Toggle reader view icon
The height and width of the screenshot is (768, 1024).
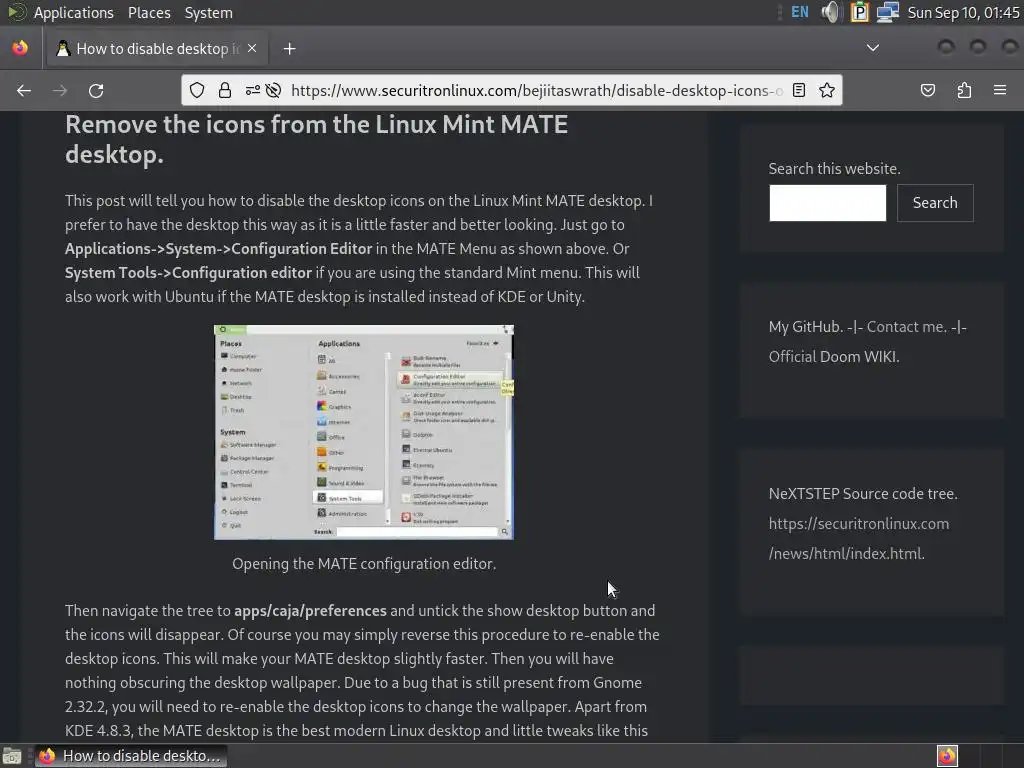[799, 90]
